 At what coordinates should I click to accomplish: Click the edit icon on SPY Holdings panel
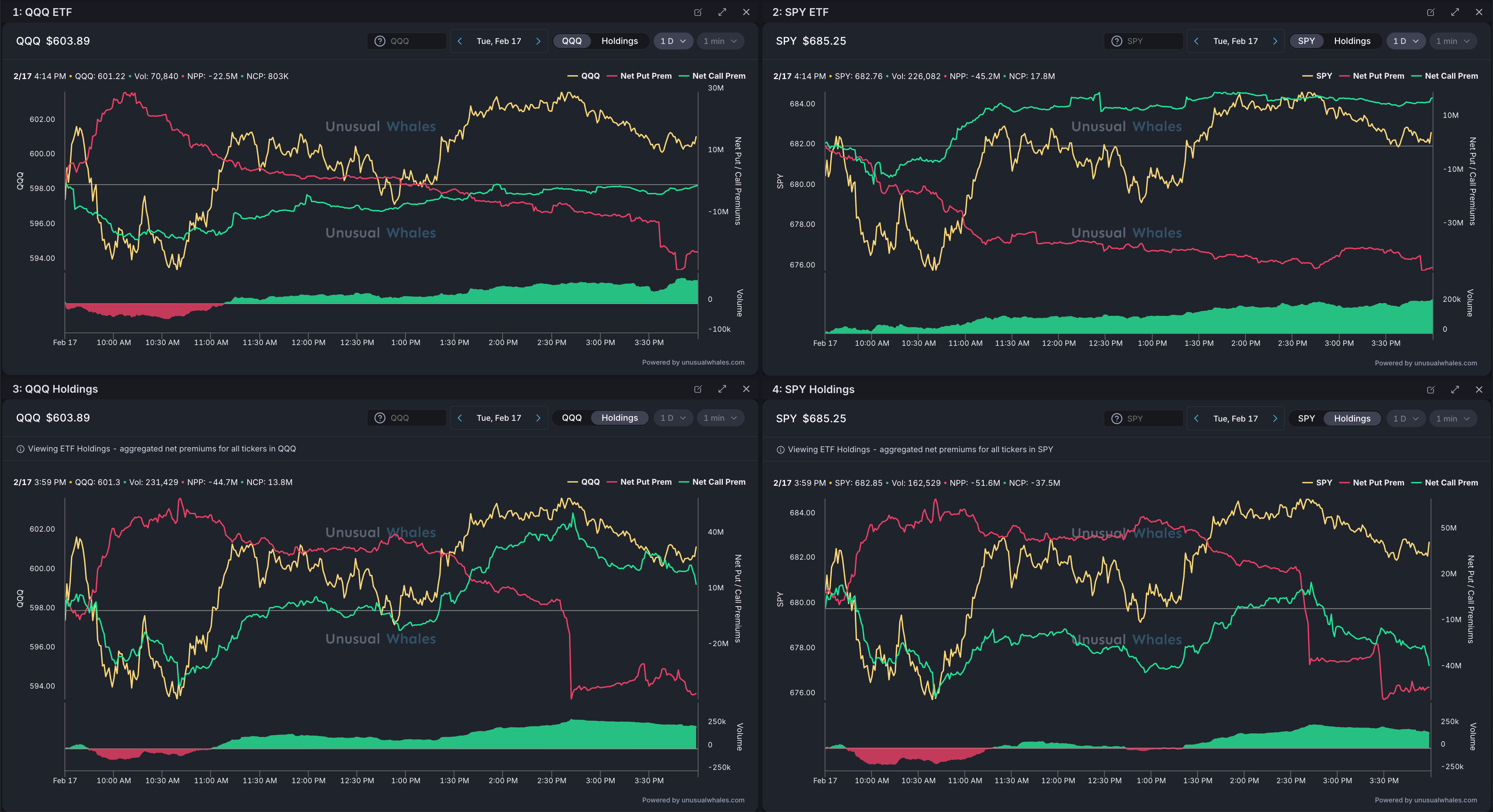click(x=1431, y=389)
